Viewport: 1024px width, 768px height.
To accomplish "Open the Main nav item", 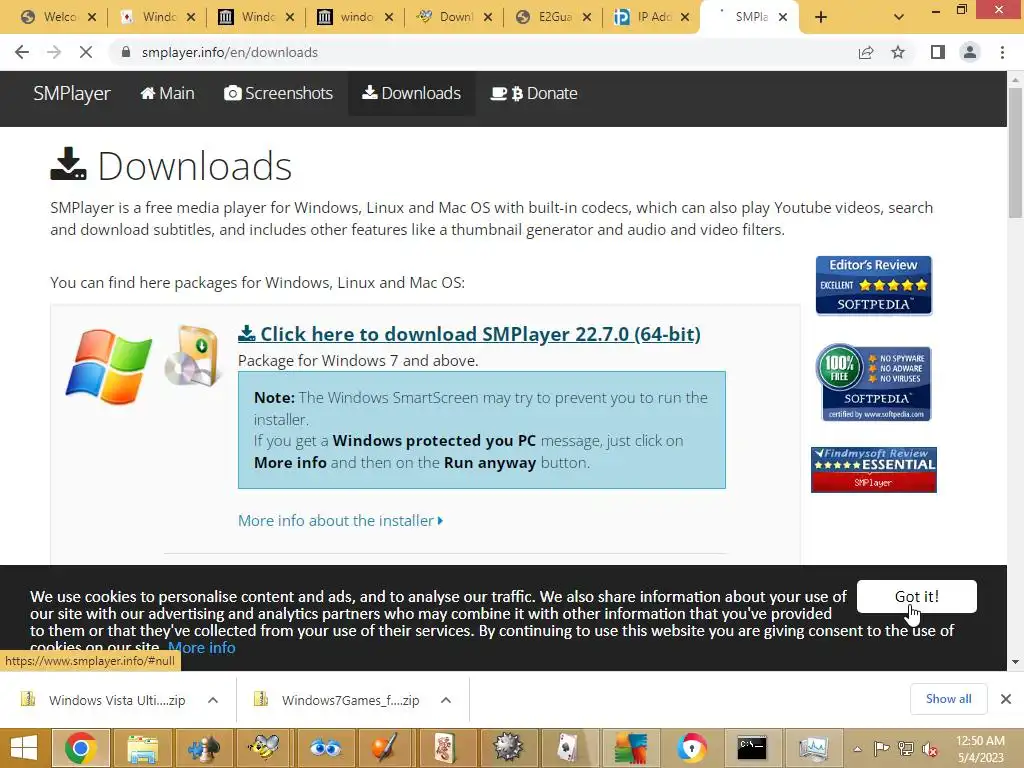I will [167, 93].
